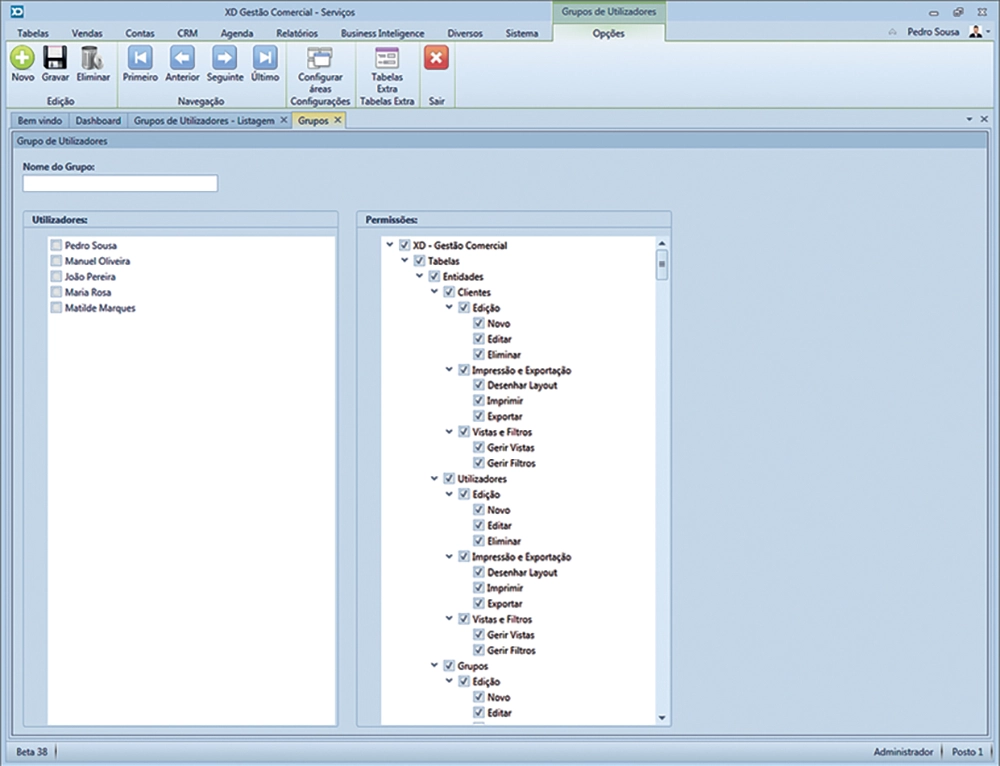1000x766 pixels.
Task: Collapse the Entidades tree node
Action: pyautogui.click(x=420, y=276)
